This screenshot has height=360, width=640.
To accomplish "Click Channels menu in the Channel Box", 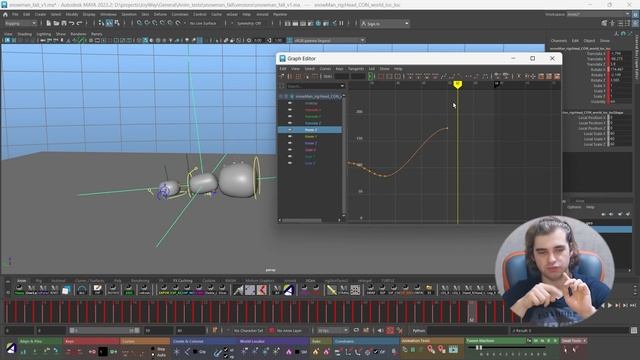I will point(558,41).
